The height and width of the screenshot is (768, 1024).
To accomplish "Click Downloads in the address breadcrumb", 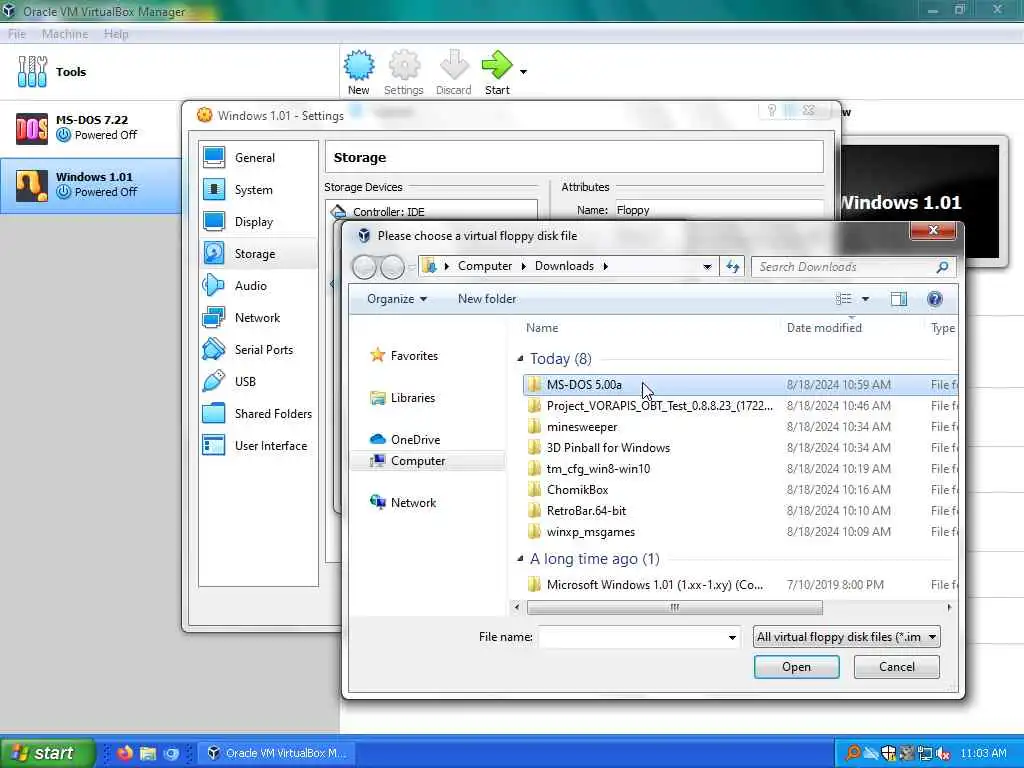I will tap(564, 266).
